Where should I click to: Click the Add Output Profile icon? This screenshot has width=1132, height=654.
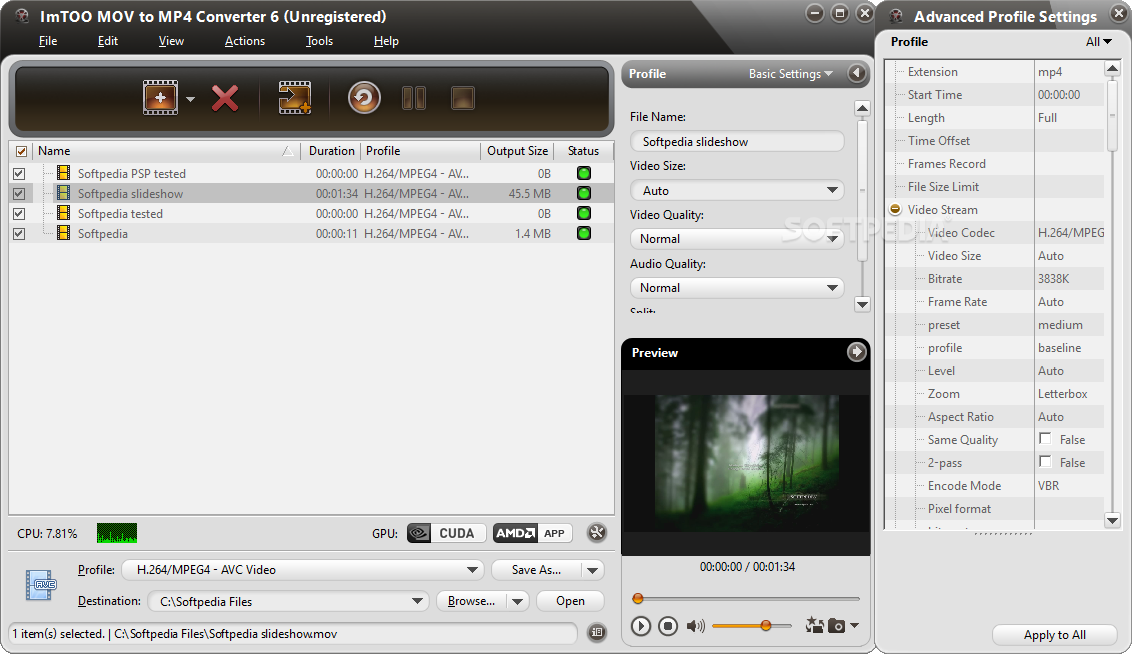(x=295, y=97)
